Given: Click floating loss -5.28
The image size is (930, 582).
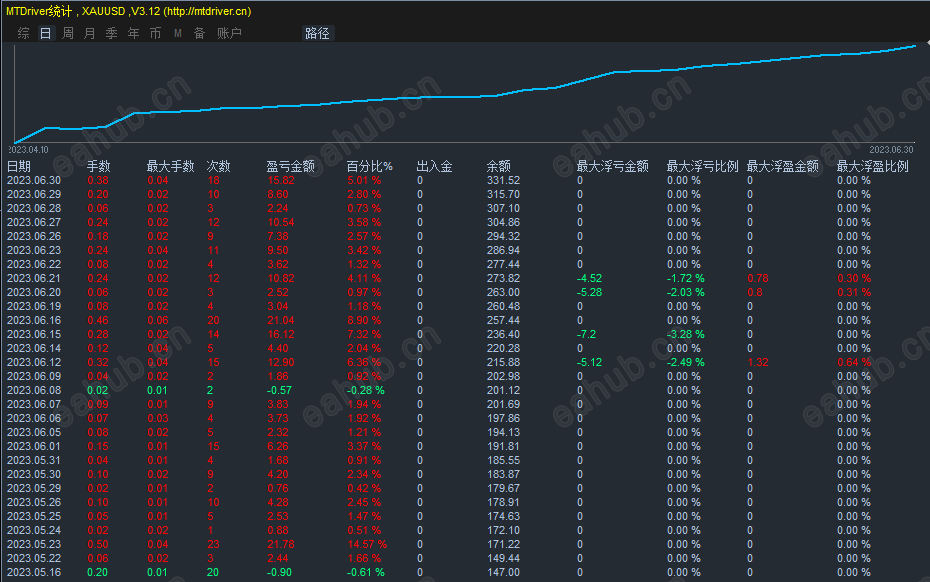Looking at the screenshot, I should point(590,292).
